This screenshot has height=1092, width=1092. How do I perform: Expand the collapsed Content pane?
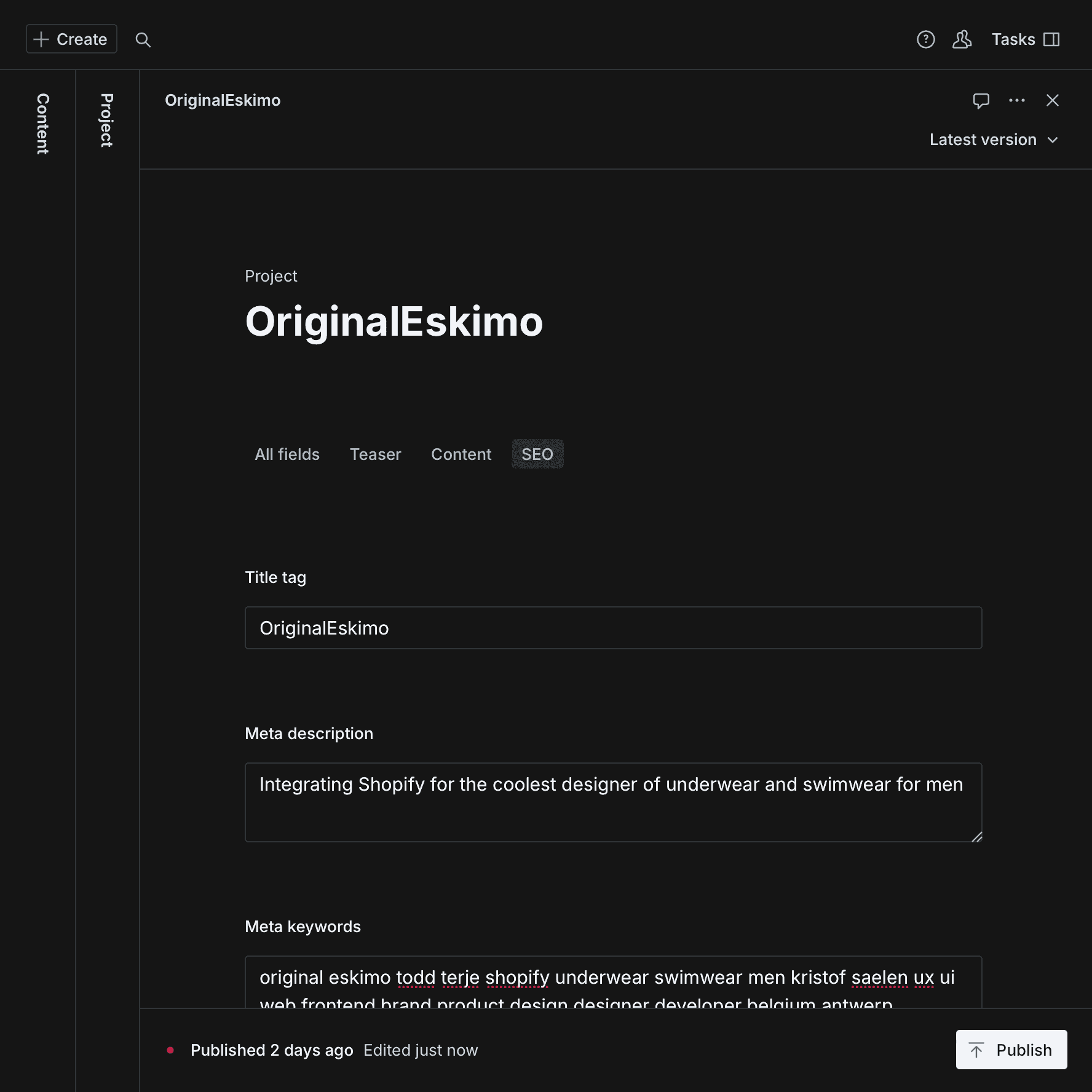[x=42, y=124]
